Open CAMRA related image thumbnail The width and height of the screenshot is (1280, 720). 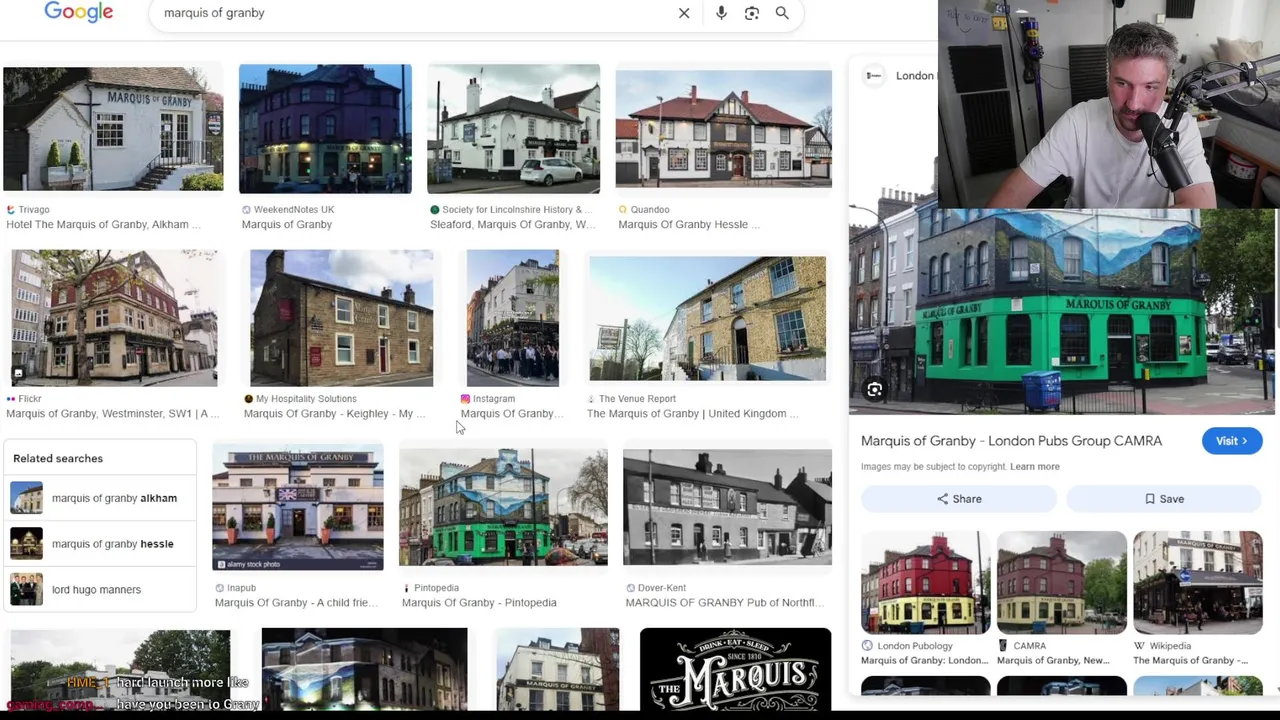click(x=1061, y=583)
